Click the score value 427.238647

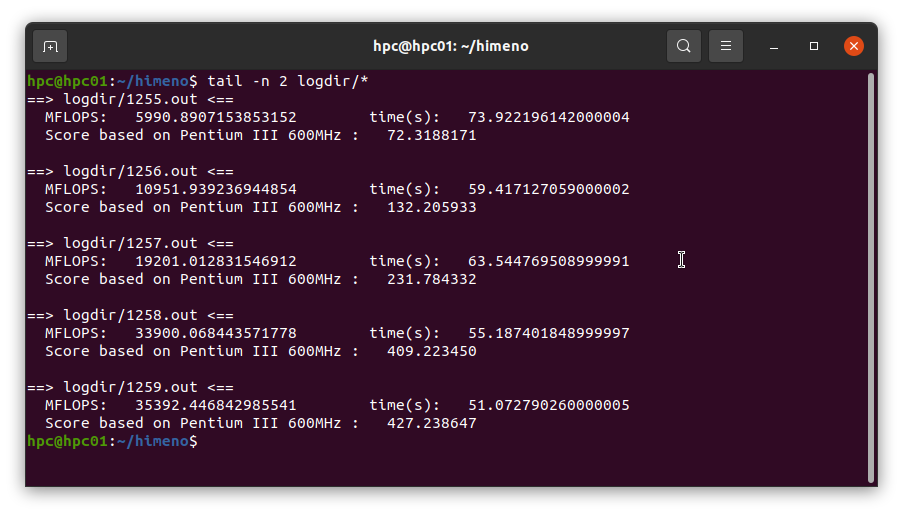tap(432, 423)
